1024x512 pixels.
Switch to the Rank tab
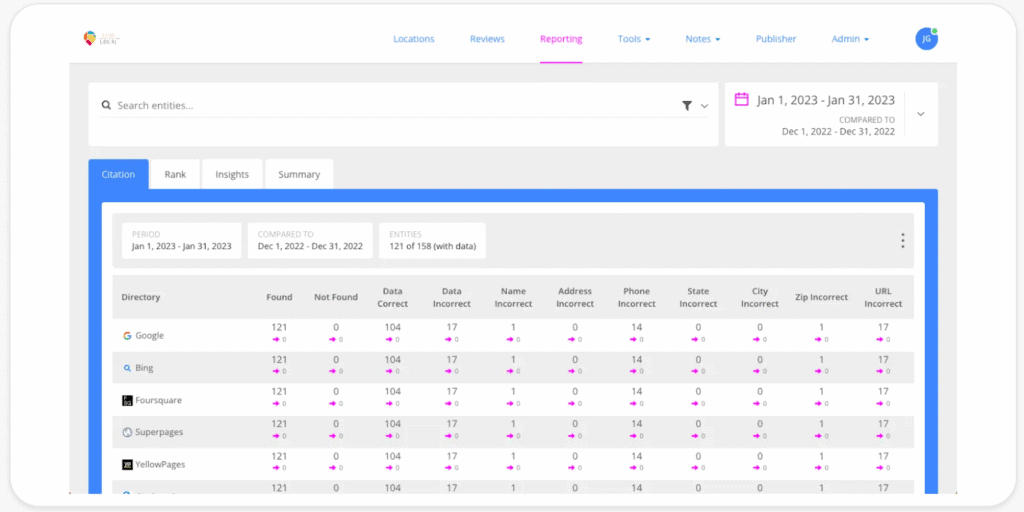[x=175, y=174]
